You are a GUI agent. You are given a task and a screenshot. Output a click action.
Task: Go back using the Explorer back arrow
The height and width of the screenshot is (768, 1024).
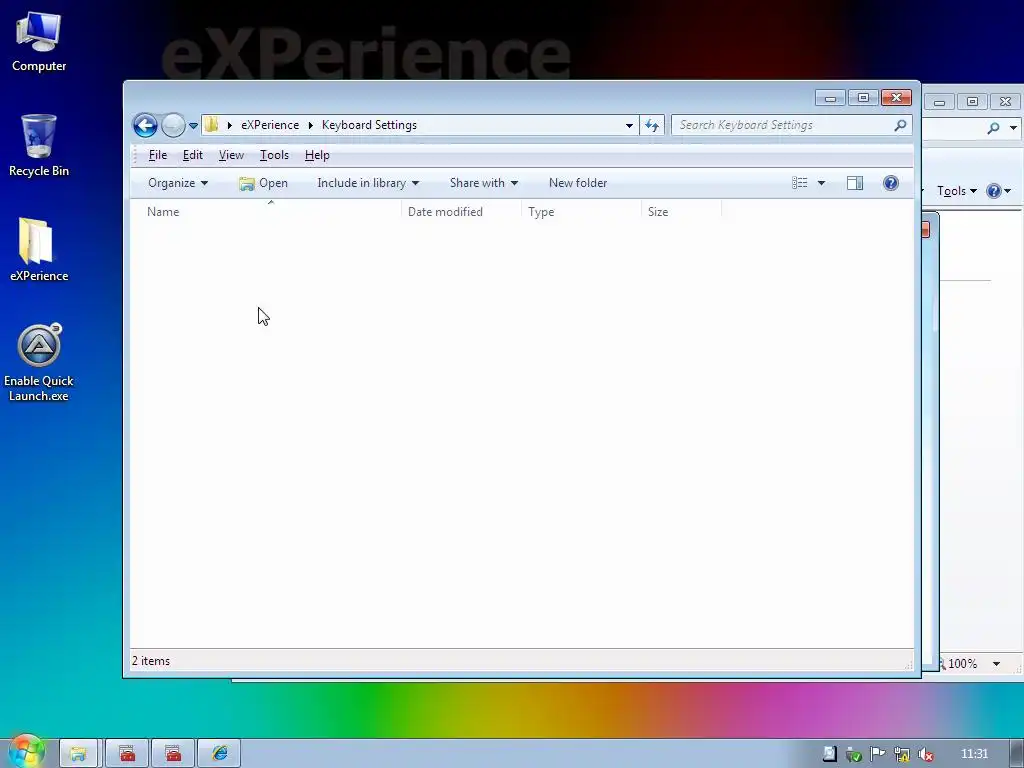(x=145, y=125)
